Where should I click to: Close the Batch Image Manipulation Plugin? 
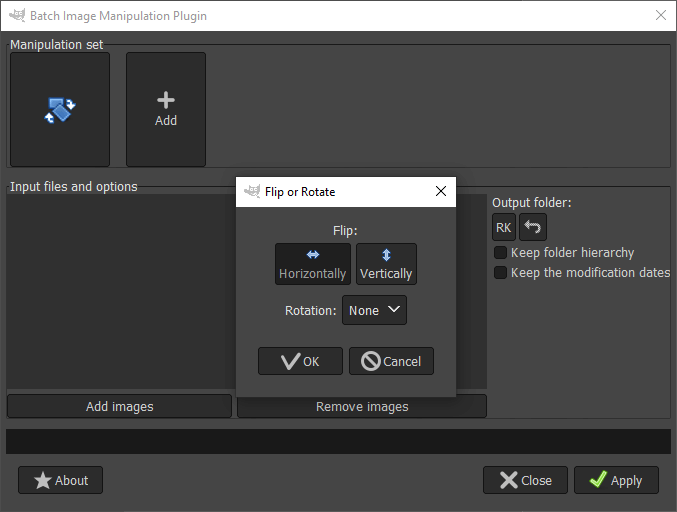coord(525,480)
